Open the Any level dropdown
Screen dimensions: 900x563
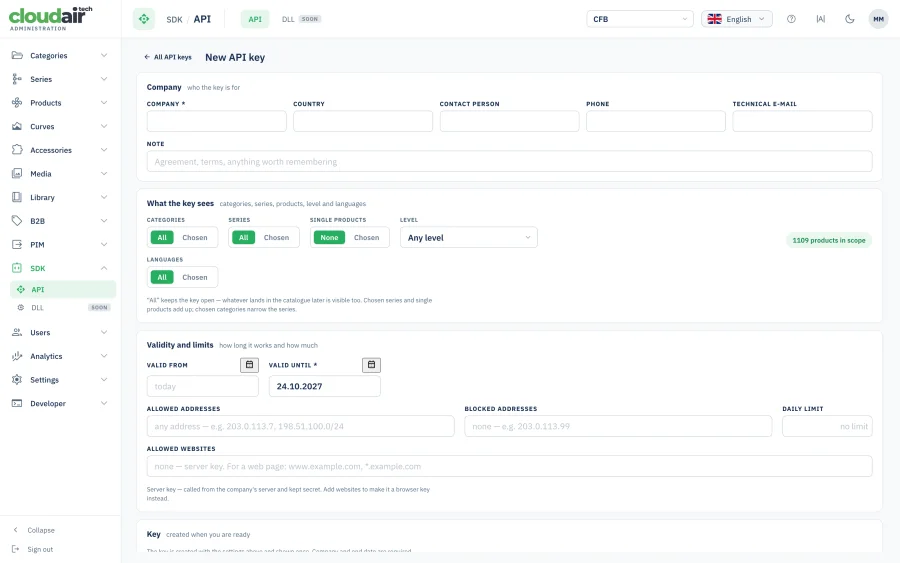point(468,238)
